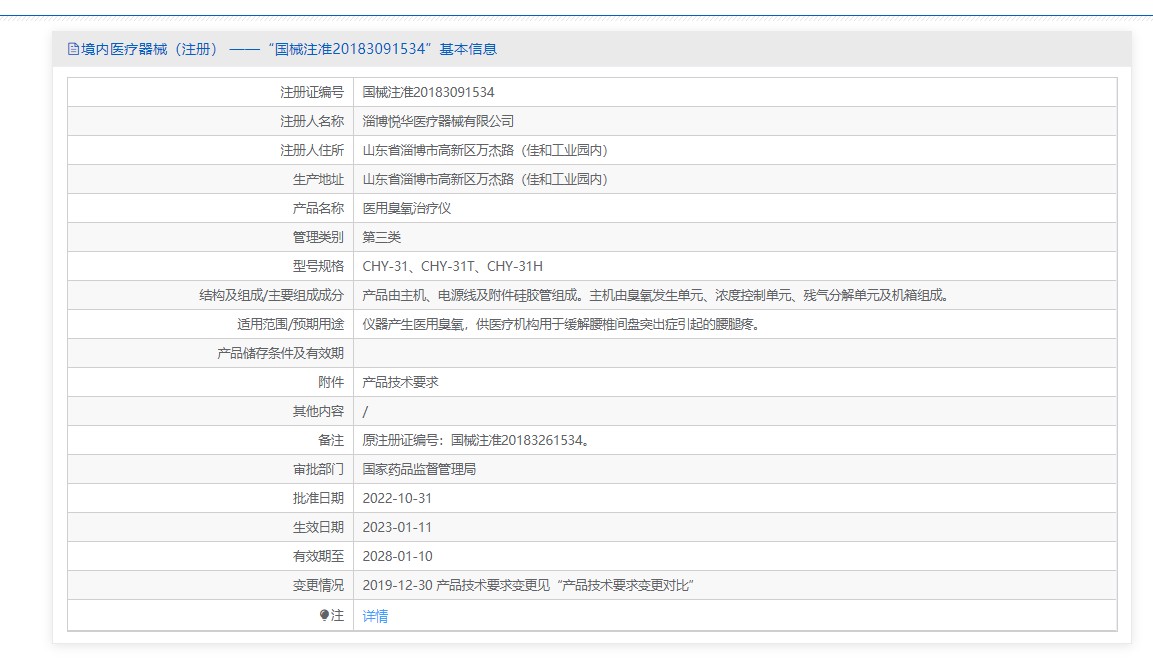Click the document icon before 境内医疗器械

(x=73, y=49)
